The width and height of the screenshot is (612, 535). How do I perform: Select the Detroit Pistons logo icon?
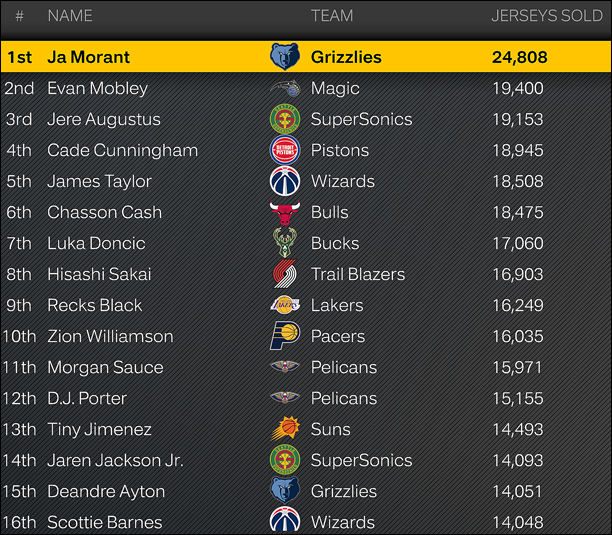pos(285,150)
